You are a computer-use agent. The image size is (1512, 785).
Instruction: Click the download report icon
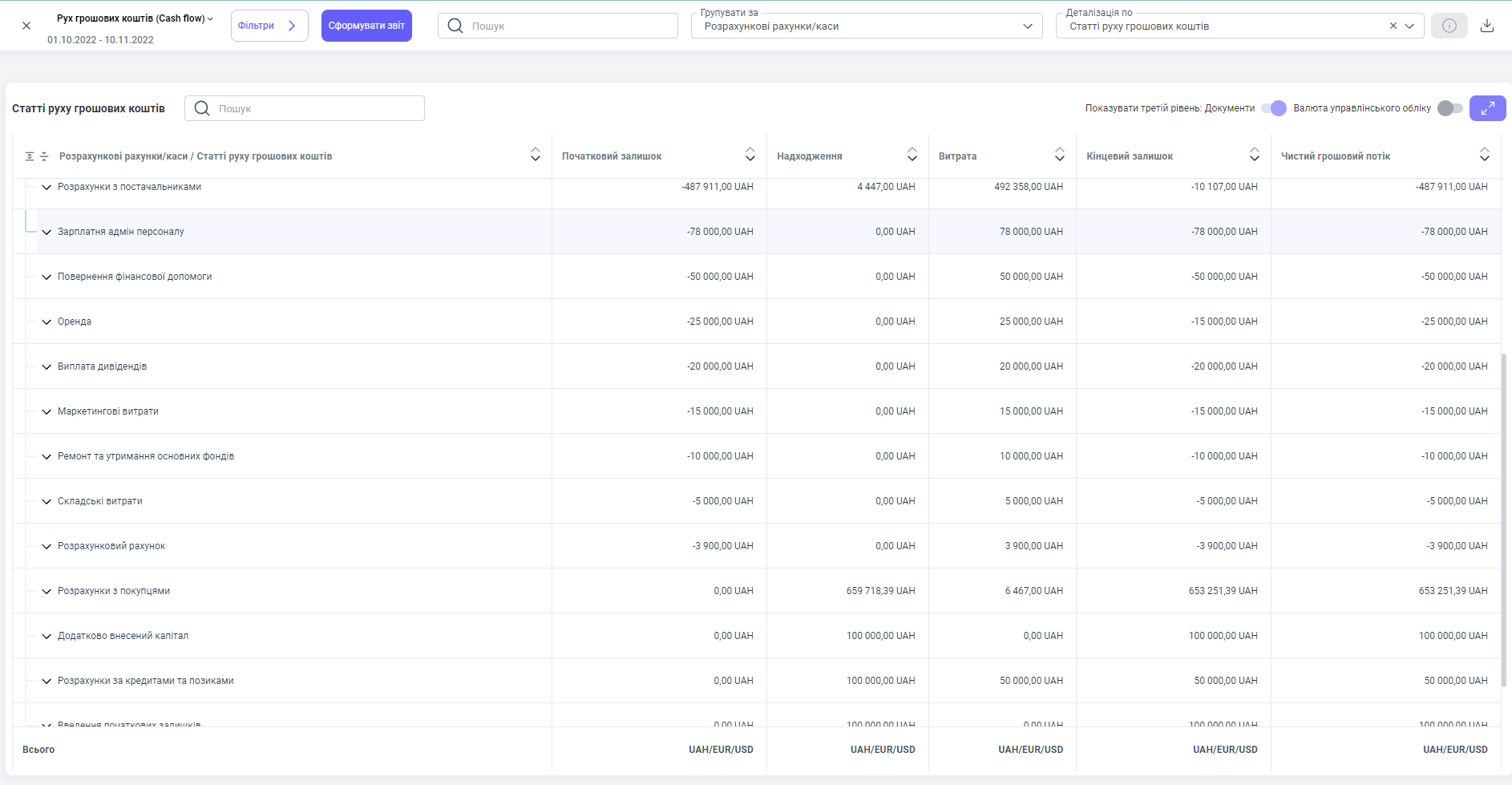[1487, 26]
